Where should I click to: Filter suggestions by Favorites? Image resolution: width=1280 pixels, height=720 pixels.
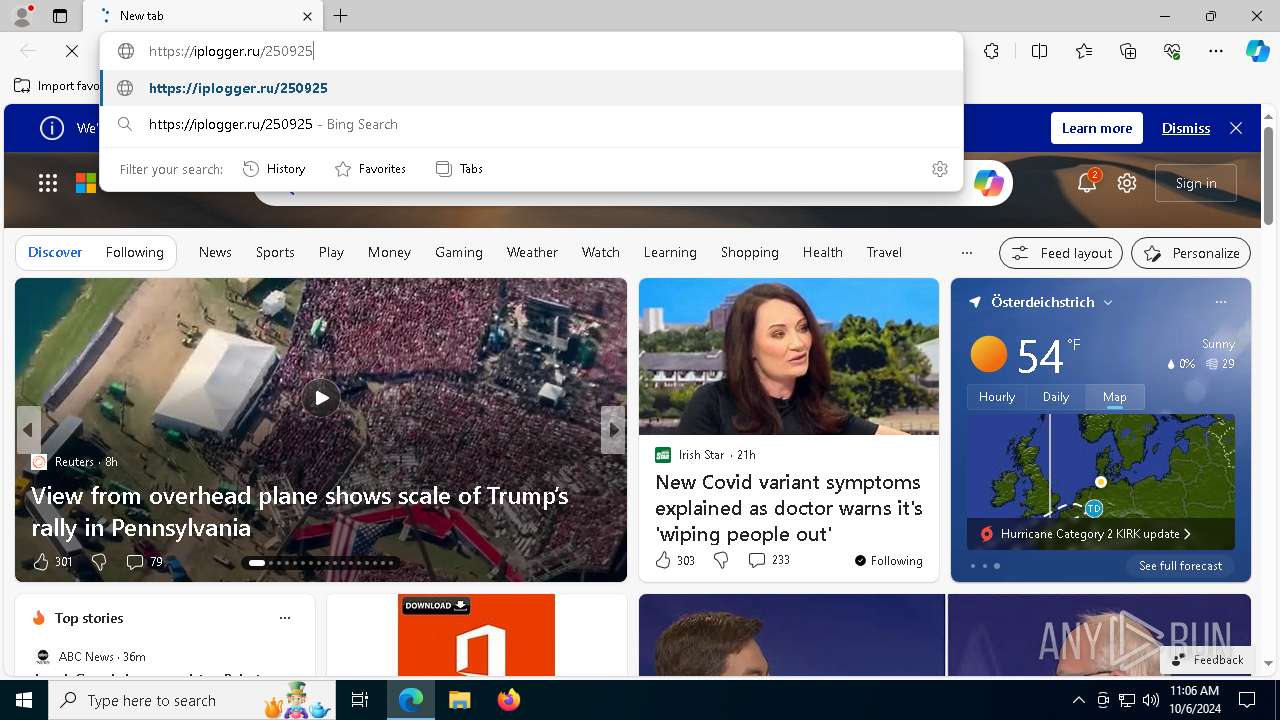tap(370, 169)
